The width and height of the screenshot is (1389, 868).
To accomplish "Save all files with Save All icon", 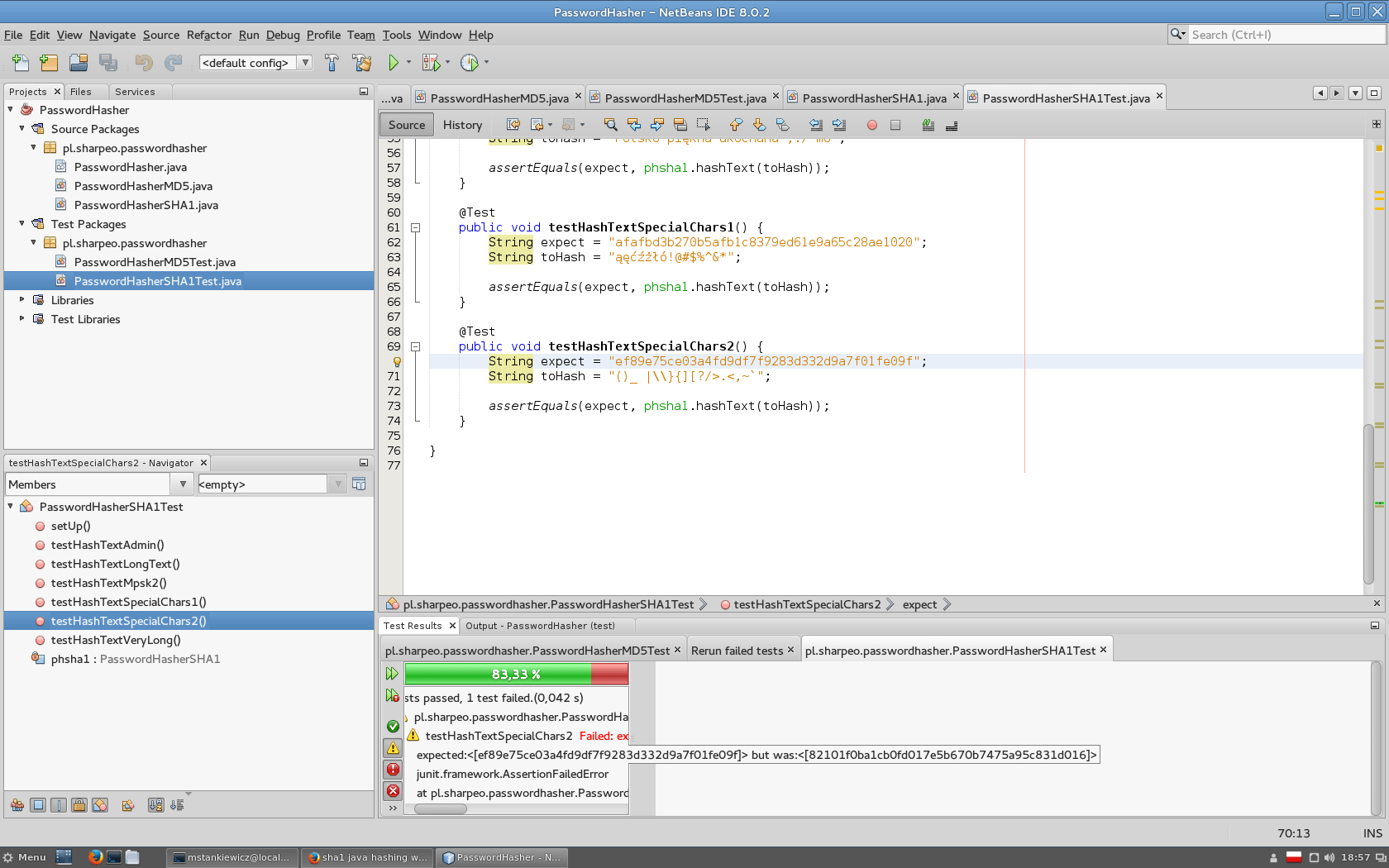I will coord(107,62).
